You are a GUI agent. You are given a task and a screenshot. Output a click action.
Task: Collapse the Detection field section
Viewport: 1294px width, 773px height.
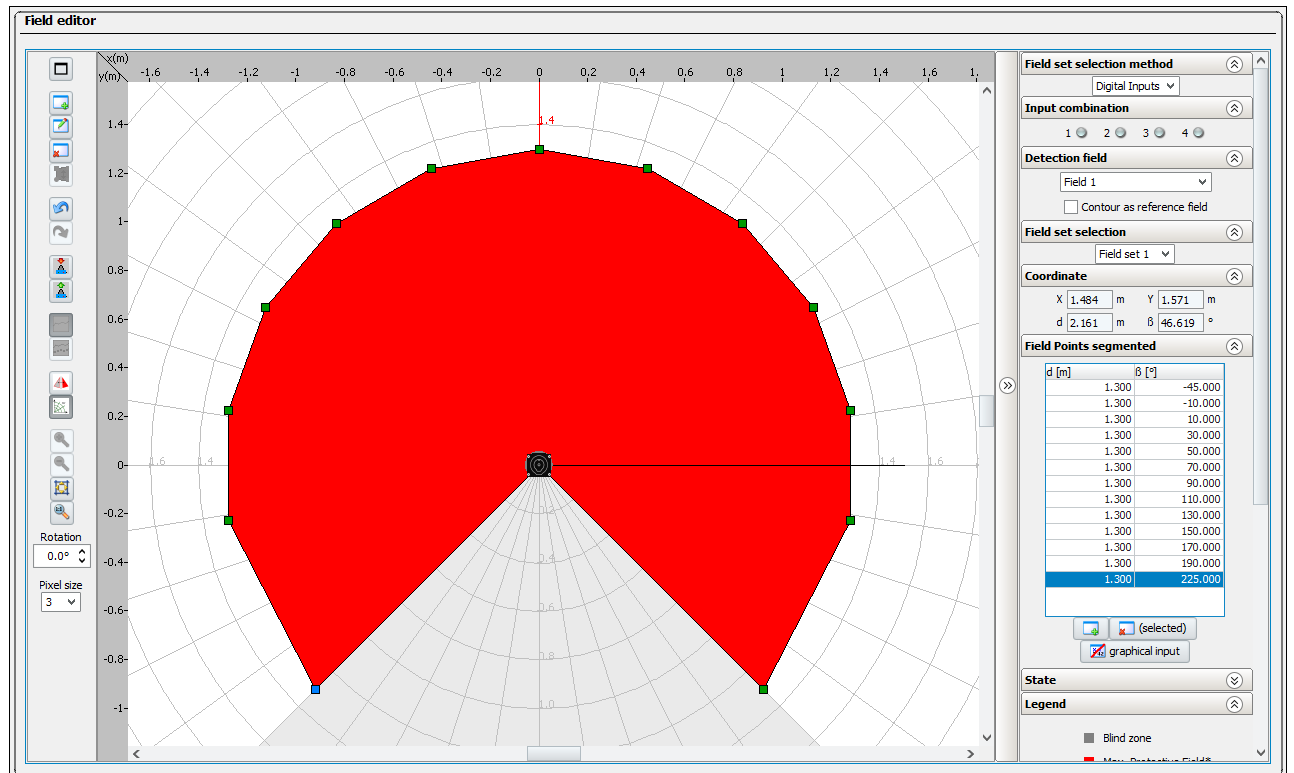(x=1235, y=158)
